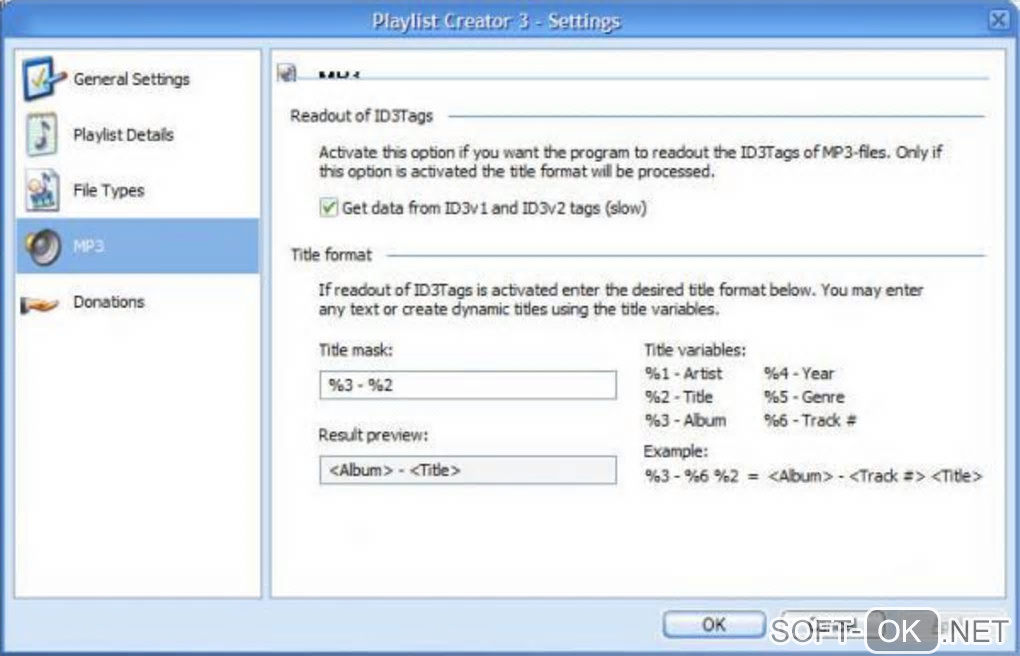Click the example '%3 - %6 %2 =' line

point(813,476)
